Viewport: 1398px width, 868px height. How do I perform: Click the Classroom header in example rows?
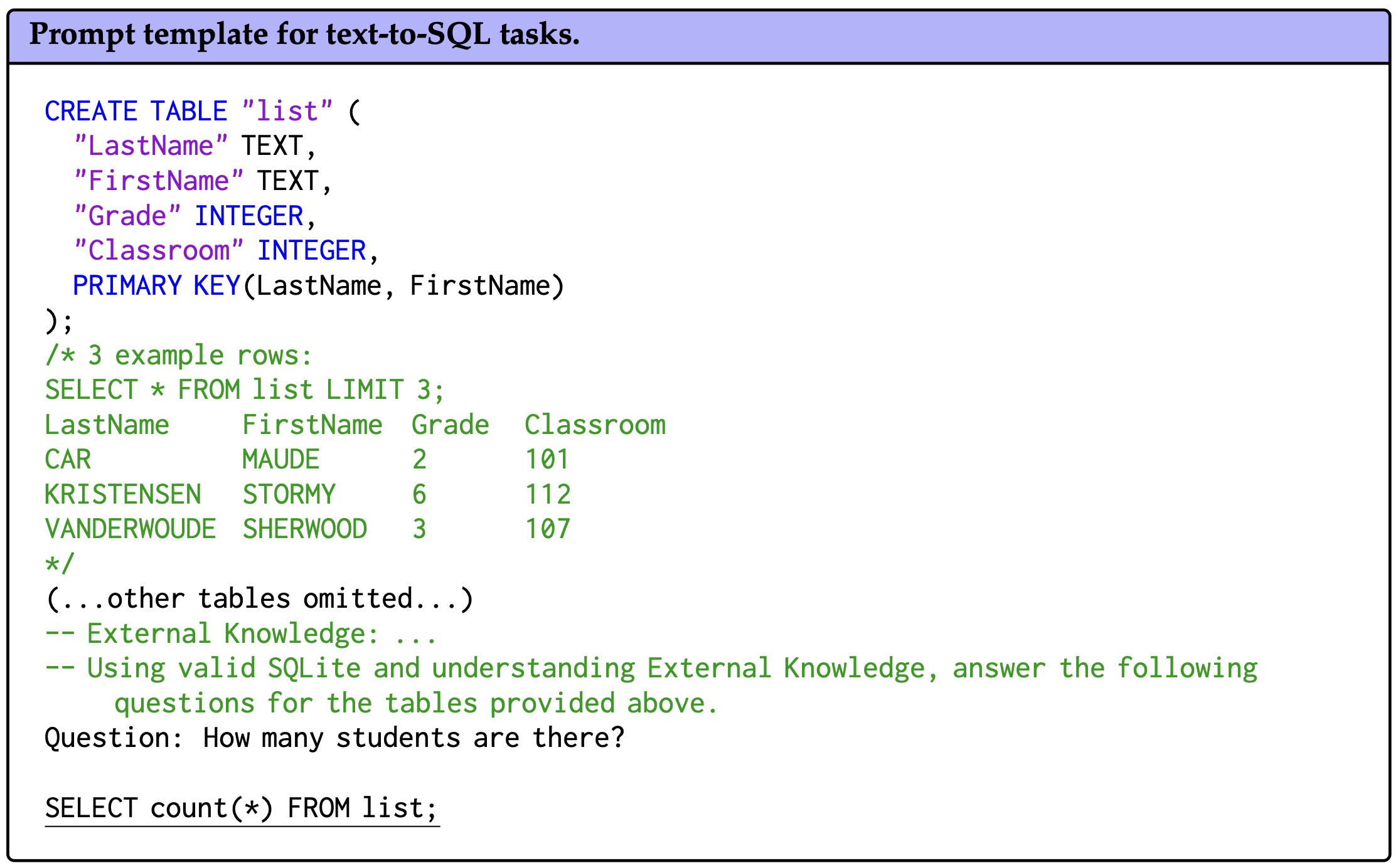pyautogui.click(x=595, y=425)
